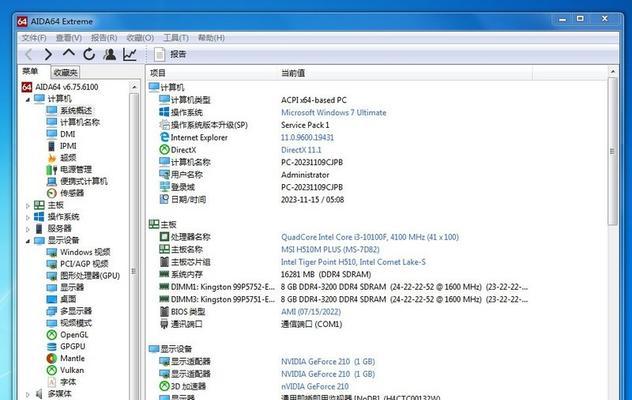
Task: Select 图形处理器(GPU) in the tree
Action: pyautogui.click(x=90, y=275)
